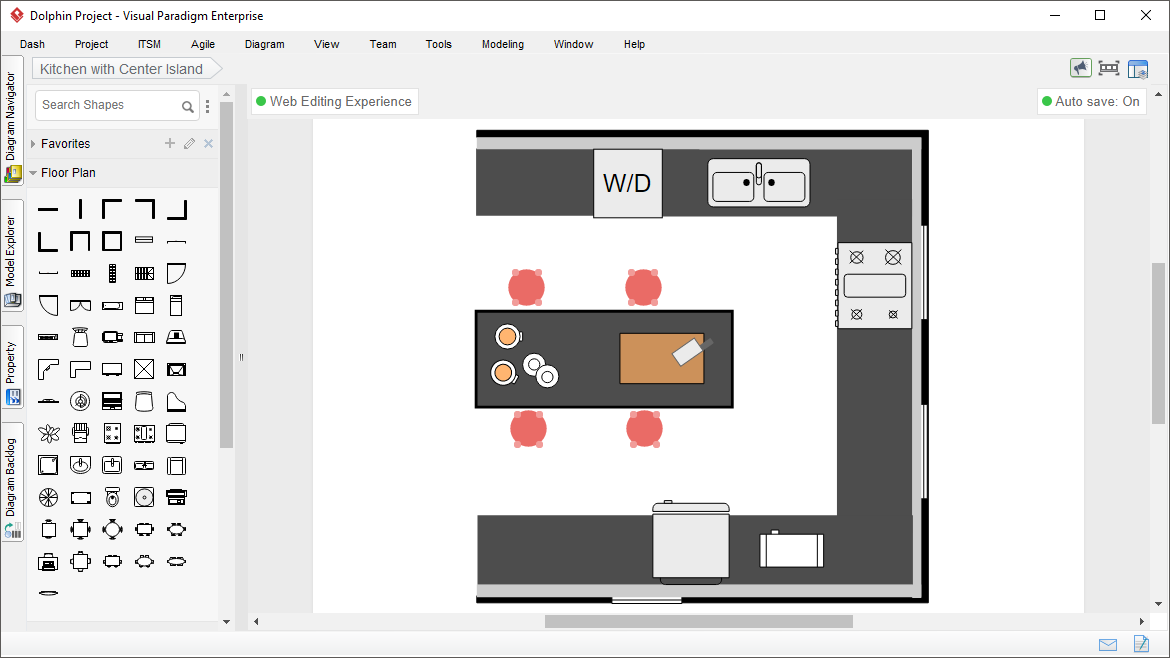
Task: Pick the square table with four chairs
Action: tap(80, 530)
